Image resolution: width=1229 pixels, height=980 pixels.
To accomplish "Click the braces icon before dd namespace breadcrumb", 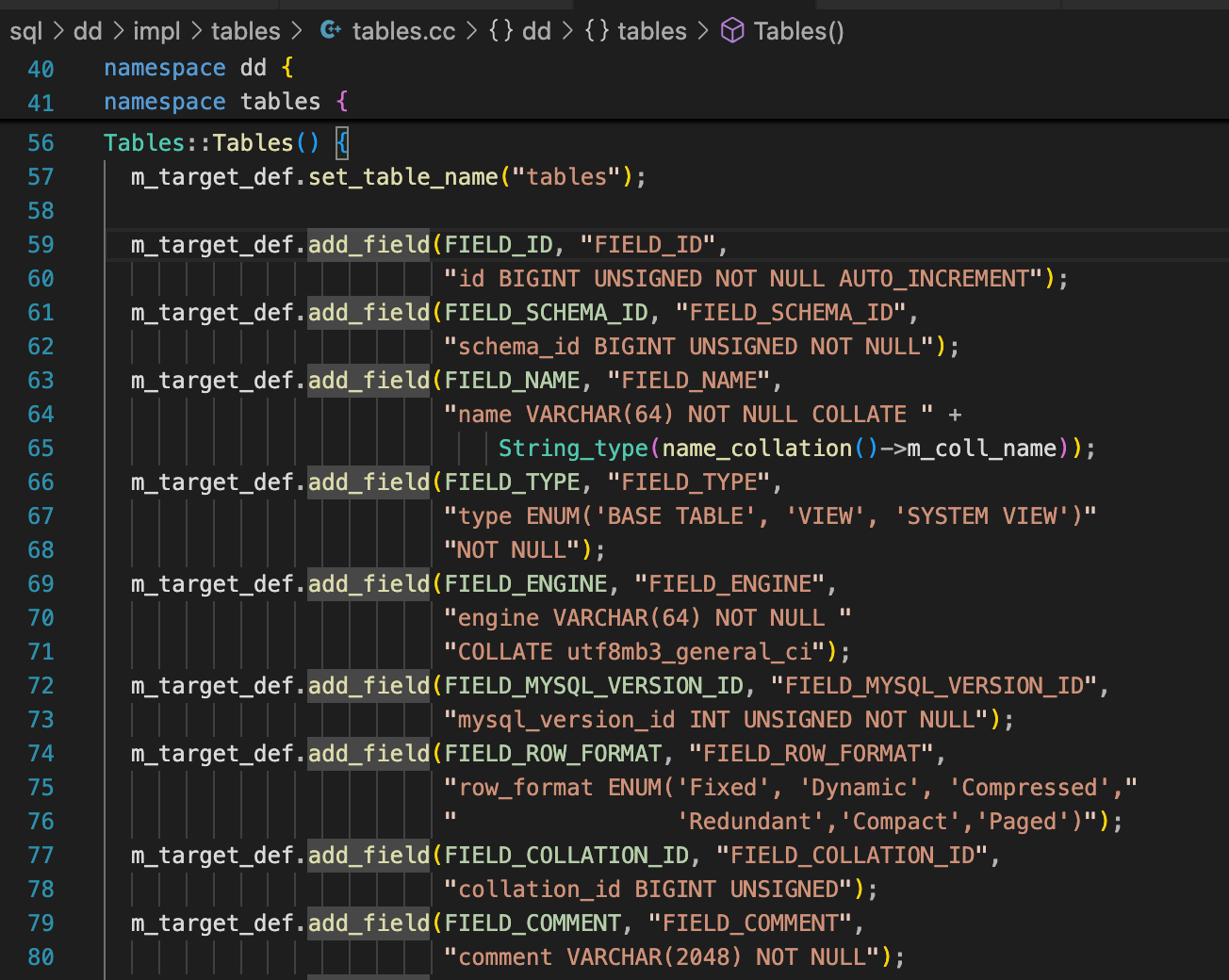I will (x=501, y=31).
